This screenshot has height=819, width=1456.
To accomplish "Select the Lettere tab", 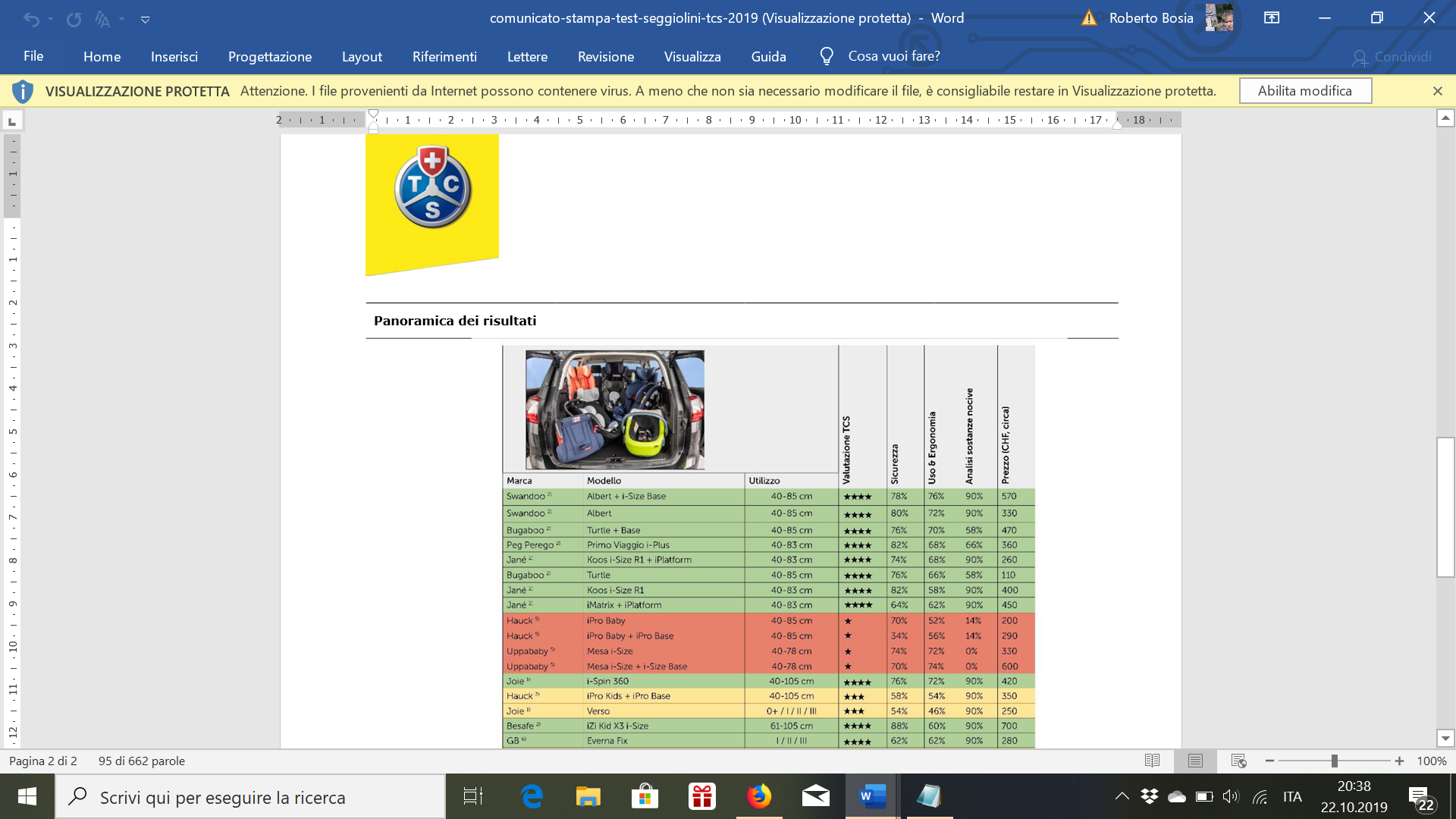I will (x=527, y=56).
